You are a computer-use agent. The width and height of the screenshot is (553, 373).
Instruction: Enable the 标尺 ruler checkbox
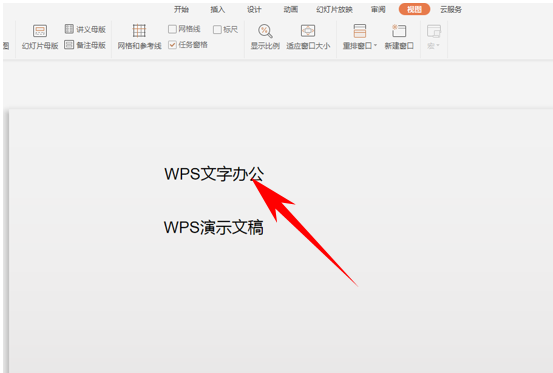pos(217,30)
